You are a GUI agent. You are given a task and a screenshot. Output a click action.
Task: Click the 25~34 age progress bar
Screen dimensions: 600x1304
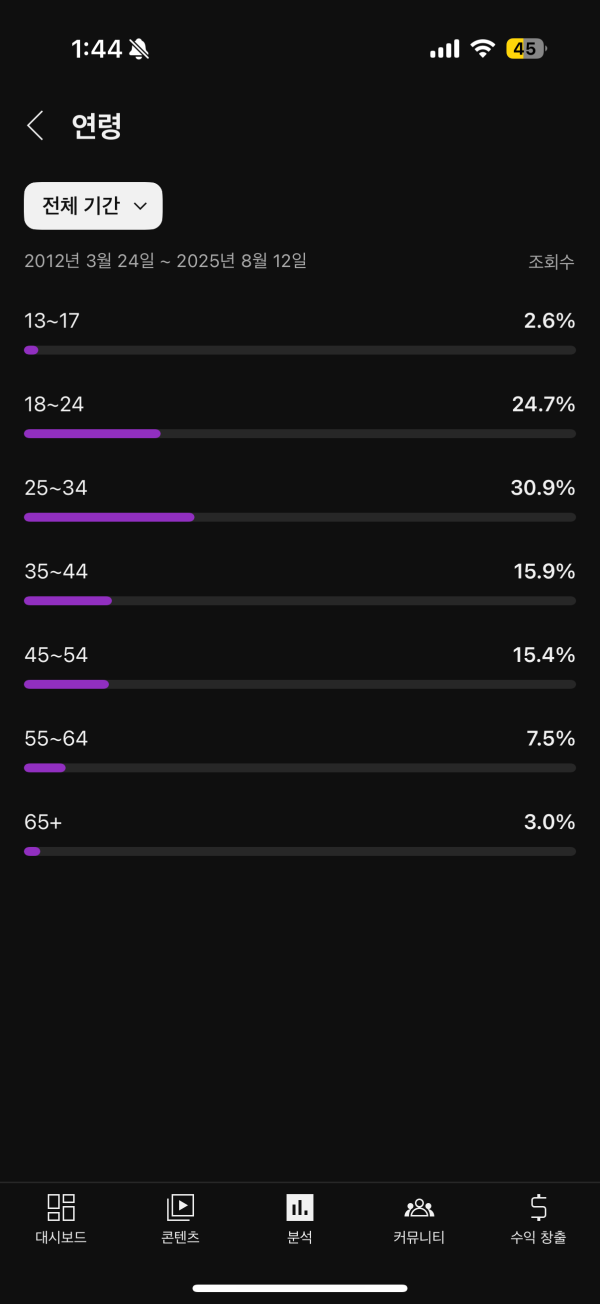(x=300, y=517)
